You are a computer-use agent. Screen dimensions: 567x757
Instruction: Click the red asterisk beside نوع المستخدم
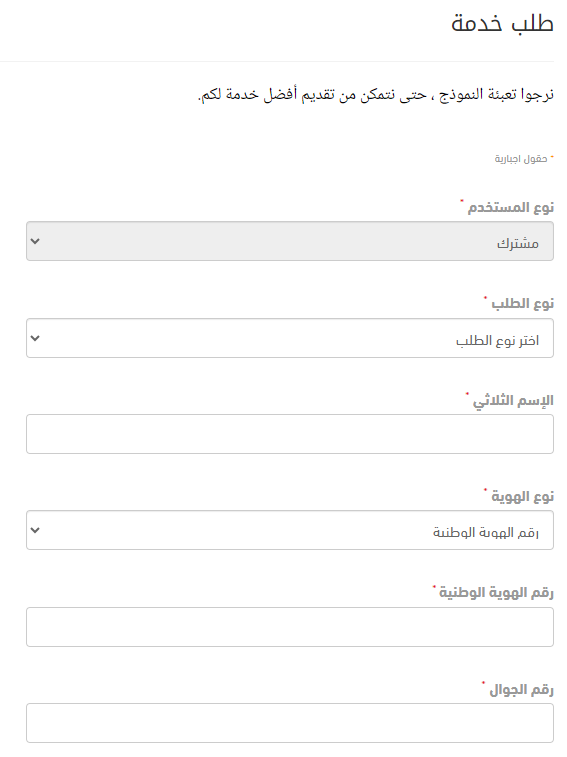click(462, 201)
